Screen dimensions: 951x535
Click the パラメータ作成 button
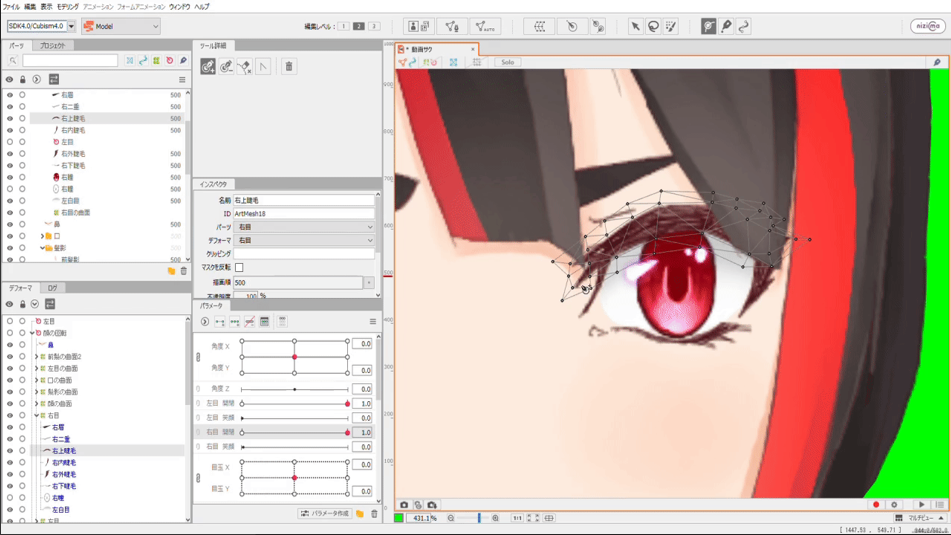(x=325, y=514)
